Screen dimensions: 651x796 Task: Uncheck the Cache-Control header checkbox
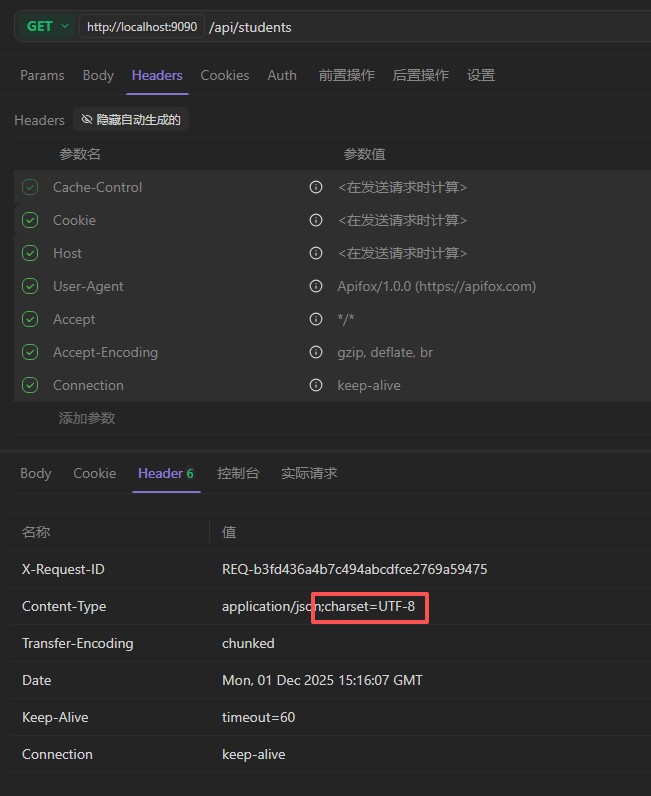tap(31, 187)
